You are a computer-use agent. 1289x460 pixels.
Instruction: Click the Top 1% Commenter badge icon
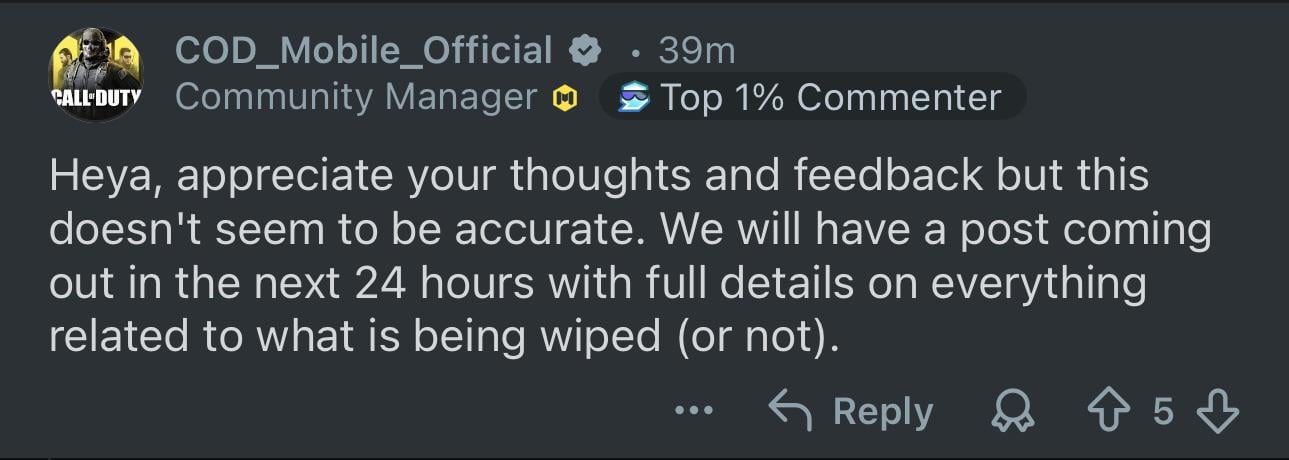click(633, 98)
